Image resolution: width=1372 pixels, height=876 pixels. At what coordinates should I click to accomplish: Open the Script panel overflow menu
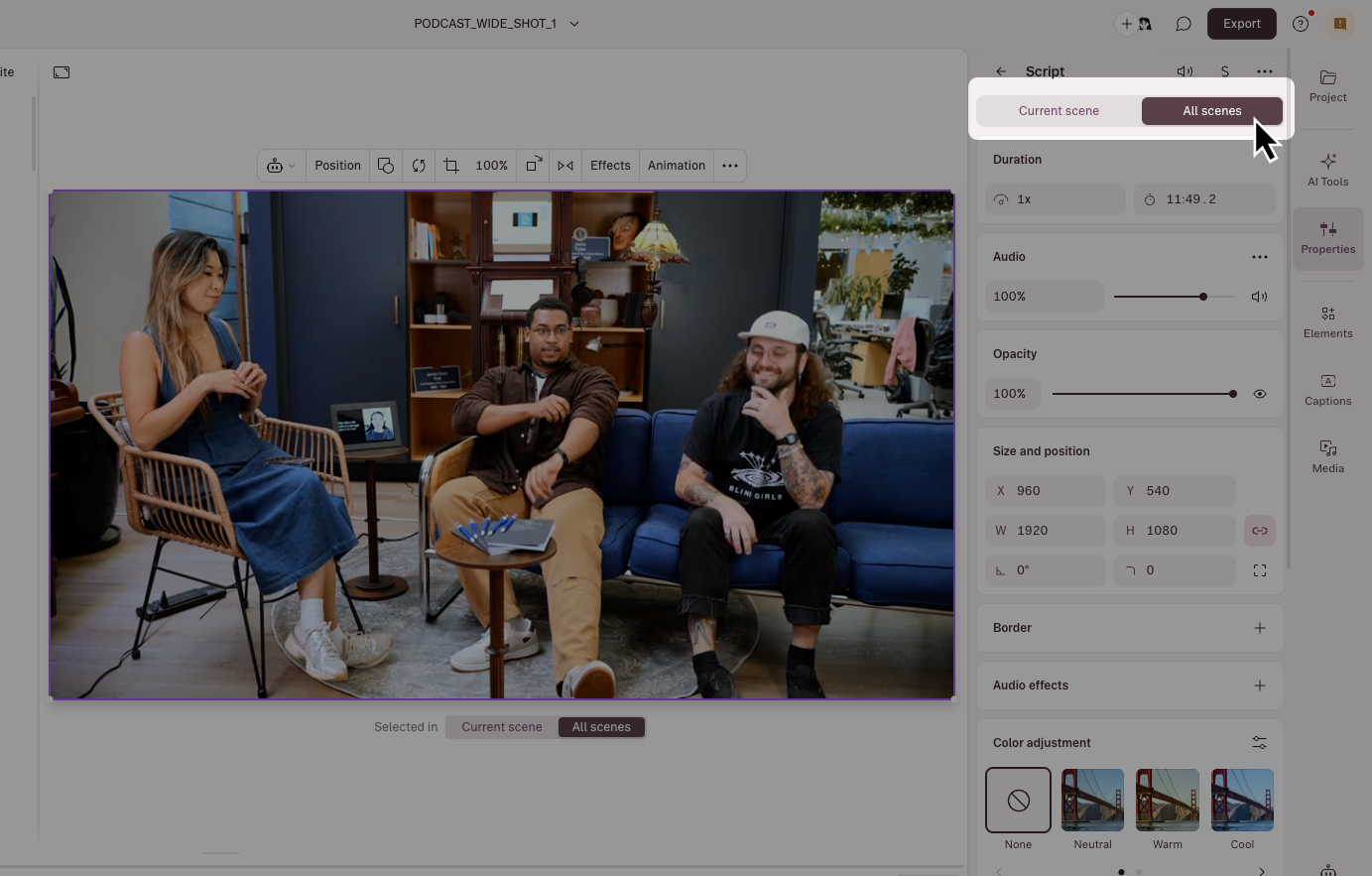[x=1265, y=71]
